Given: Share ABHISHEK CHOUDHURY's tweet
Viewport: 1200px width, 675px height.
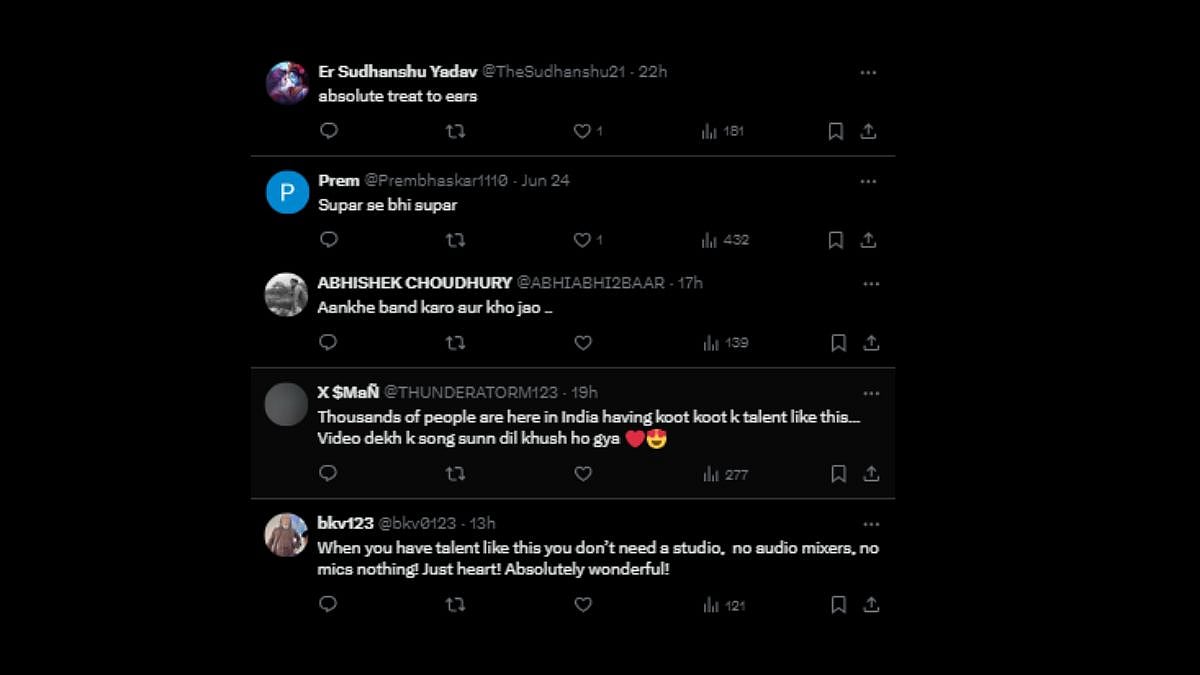Looking at the screenshot, I should pyautogui.click(x=871, y=343).
